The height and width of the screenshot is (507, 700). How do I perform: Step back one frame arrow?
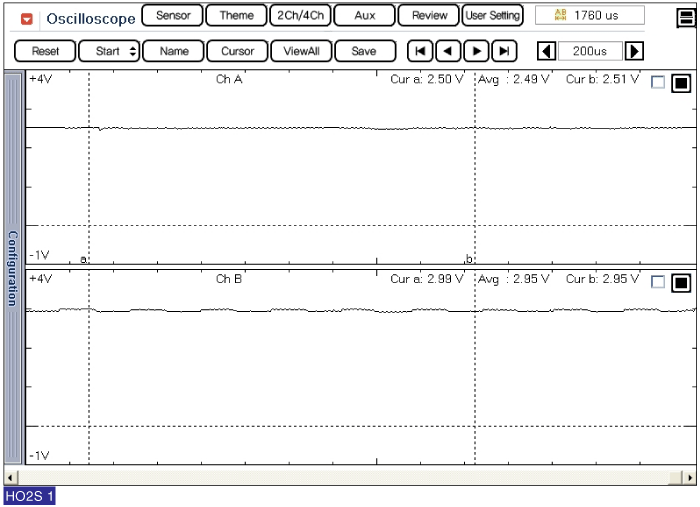[x=449, y=51]
